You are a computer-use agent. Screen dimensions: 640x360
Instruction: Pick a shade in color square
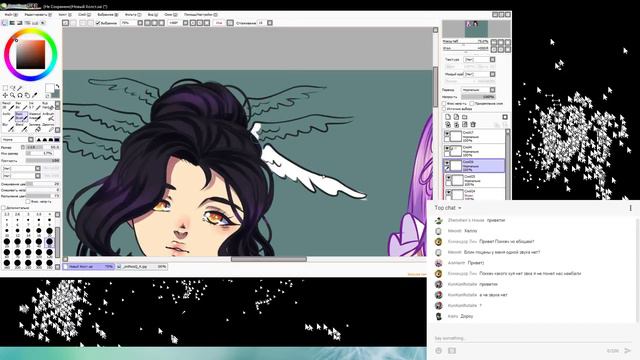pos(31,54)
